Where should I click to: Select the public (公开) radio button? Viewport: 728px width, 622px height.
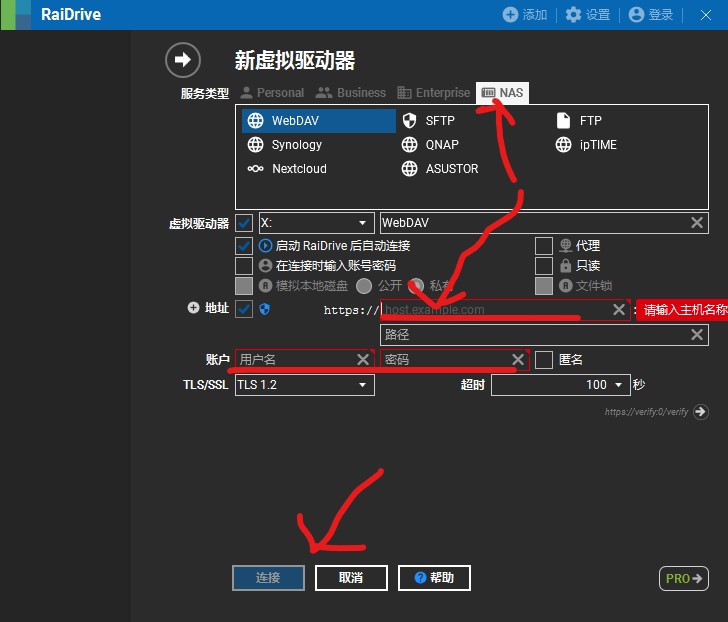coord(364,286)
